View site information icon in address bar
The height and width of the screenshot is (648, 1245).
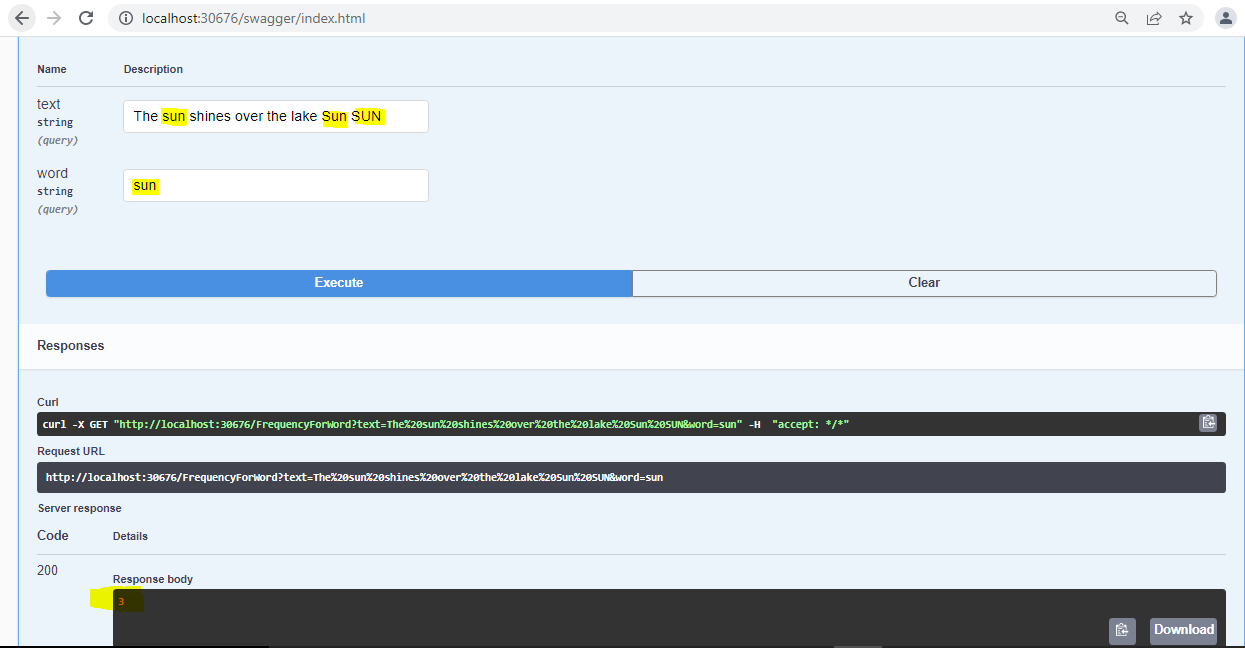(126, 18)
